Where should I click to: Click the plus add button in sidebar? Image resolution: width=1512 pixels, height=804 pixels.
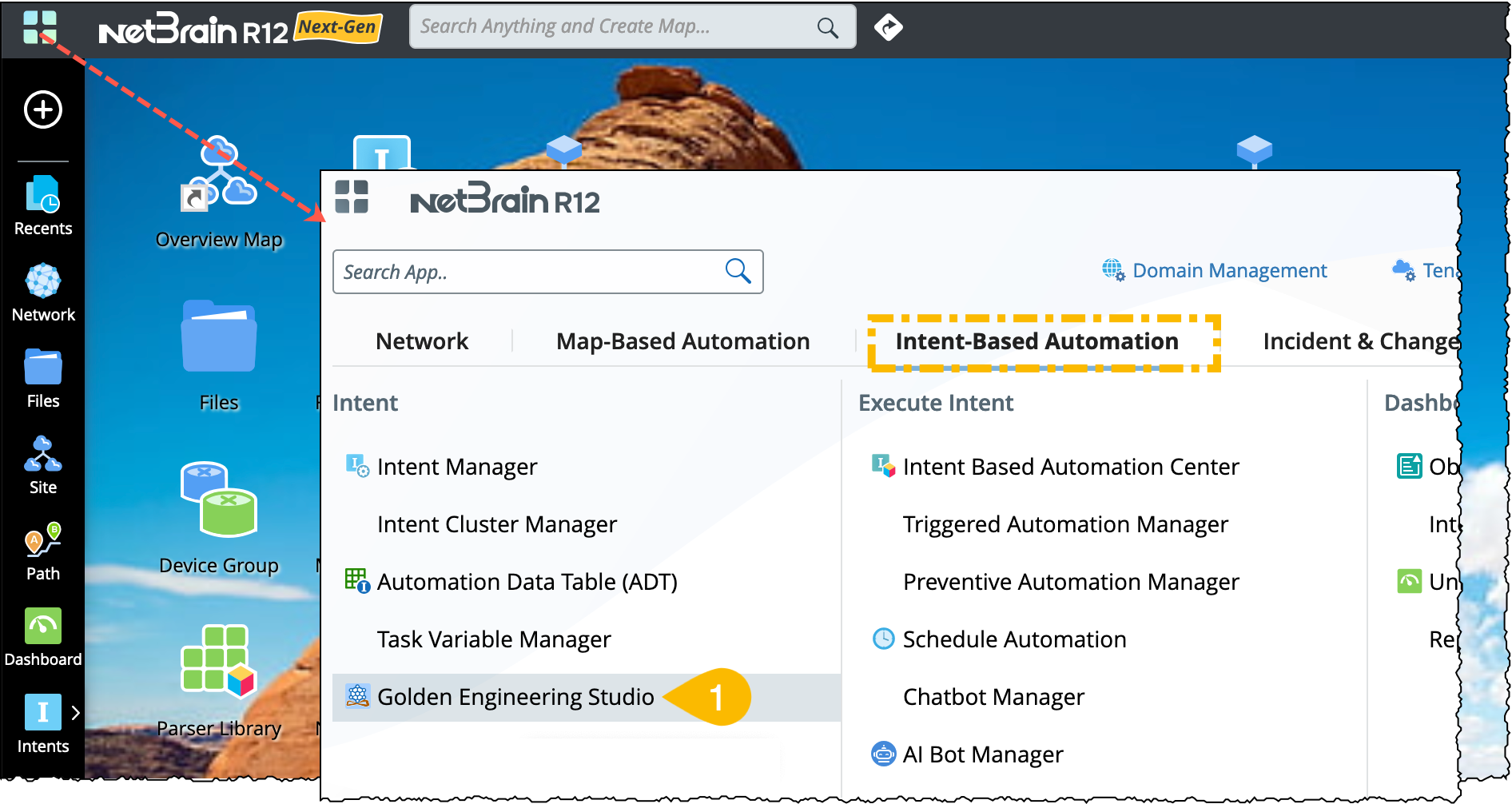pyautogui.click(x=43, y=109)
